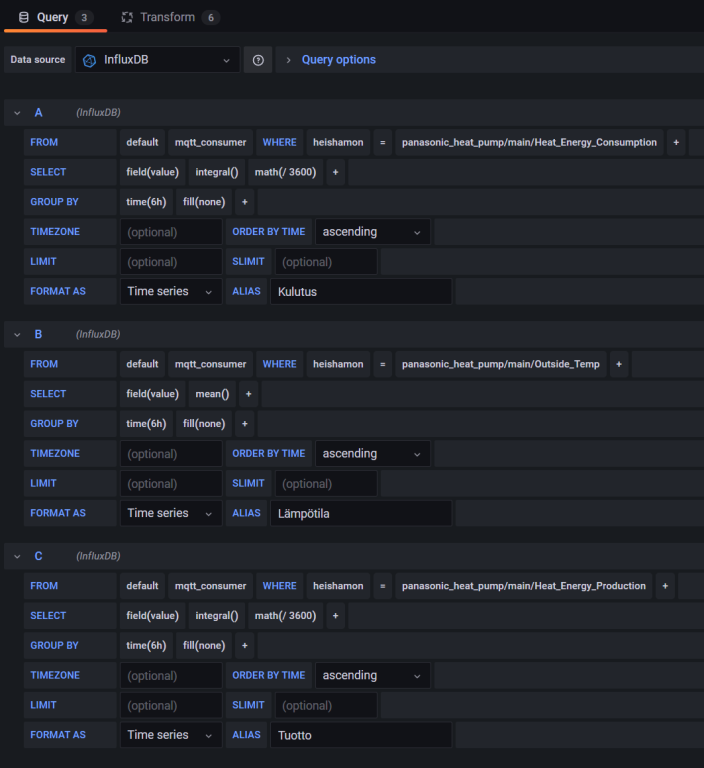Viewport: 704px width, 768px height.
Task: Collapse query A row
Action: 17,113
